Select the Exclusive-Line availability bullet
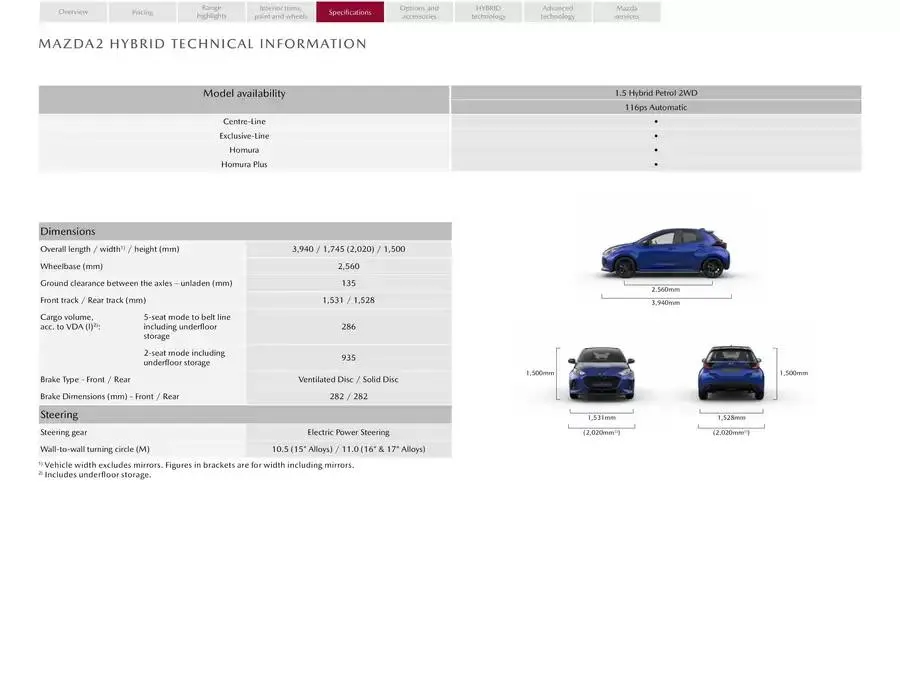 click(x=655, y=135)
